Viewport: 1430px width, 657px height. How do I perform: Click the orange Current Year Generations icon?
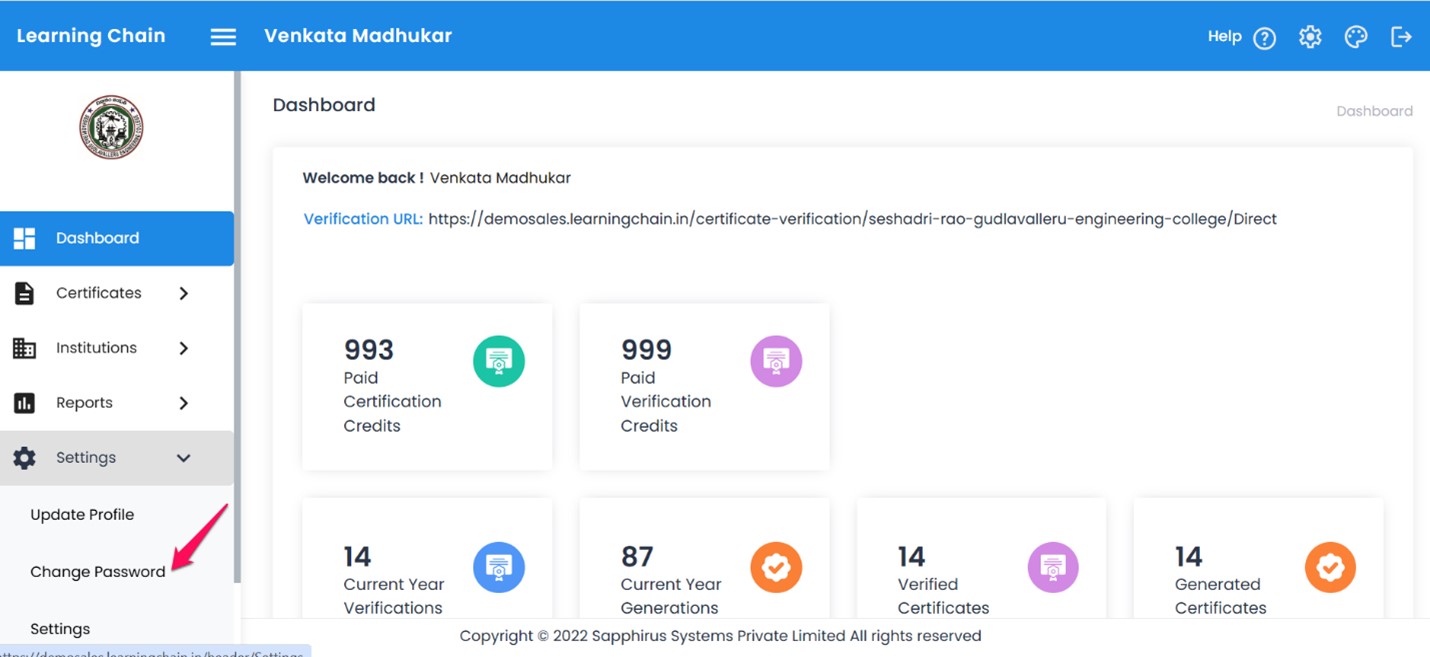(x=775, y=567)
